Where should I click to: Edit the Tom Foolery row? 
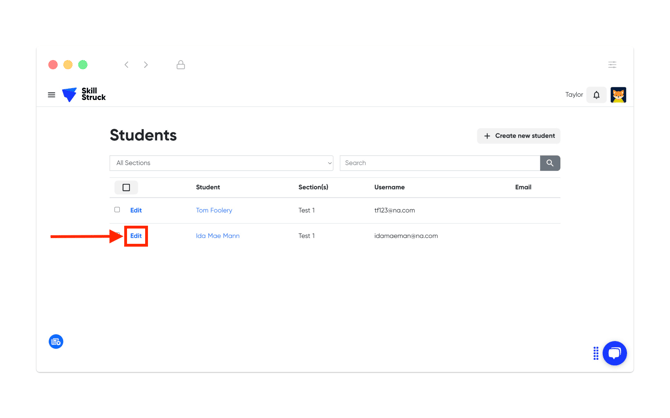pos(136,210)
